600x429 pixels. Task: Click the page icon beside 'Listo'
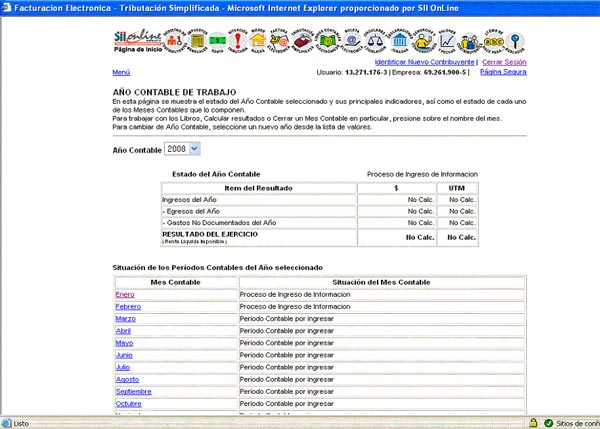6,423
